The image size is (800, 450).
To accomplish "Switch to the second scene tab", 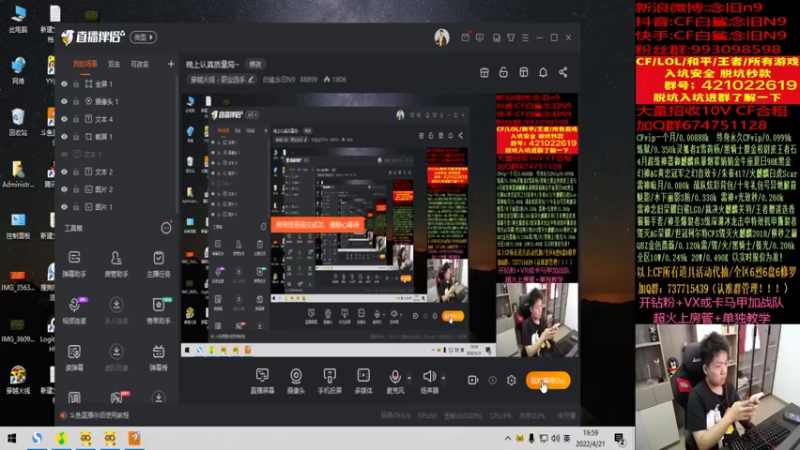I will tap(114, 64).
